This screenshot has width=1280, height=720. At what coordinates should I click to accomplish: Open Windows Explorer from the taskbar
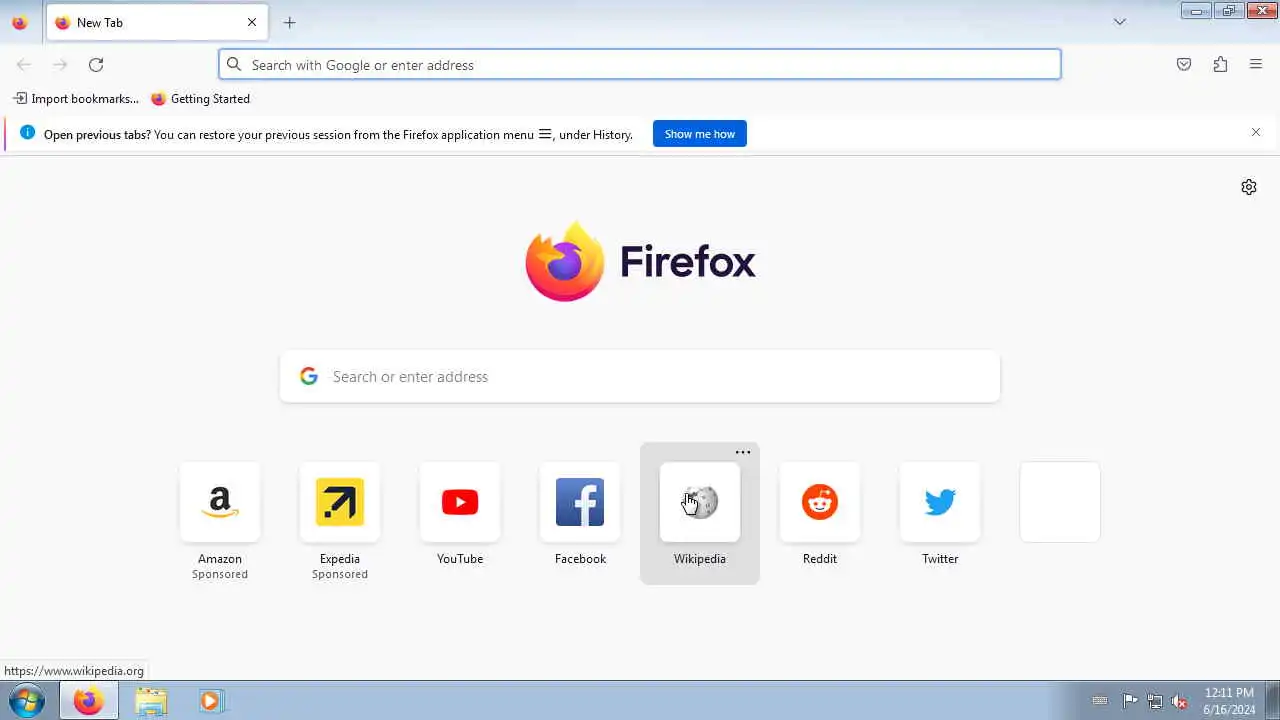151,701
